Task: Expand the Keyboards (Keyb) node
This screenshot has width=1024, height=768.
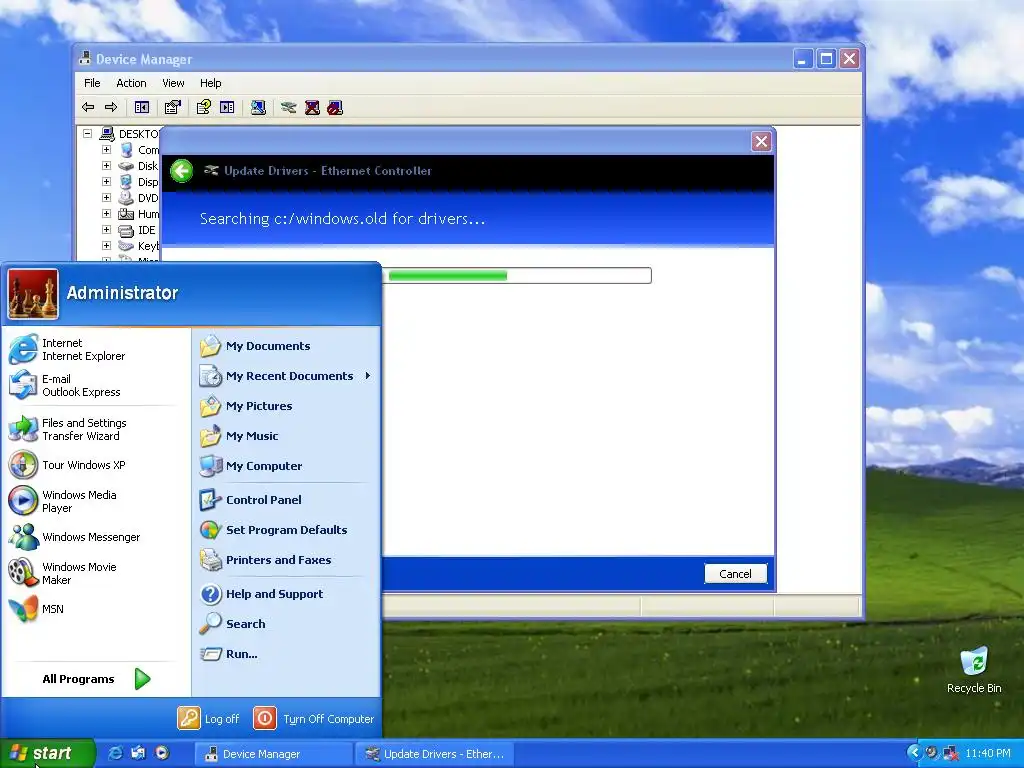Action: [106, 246]
